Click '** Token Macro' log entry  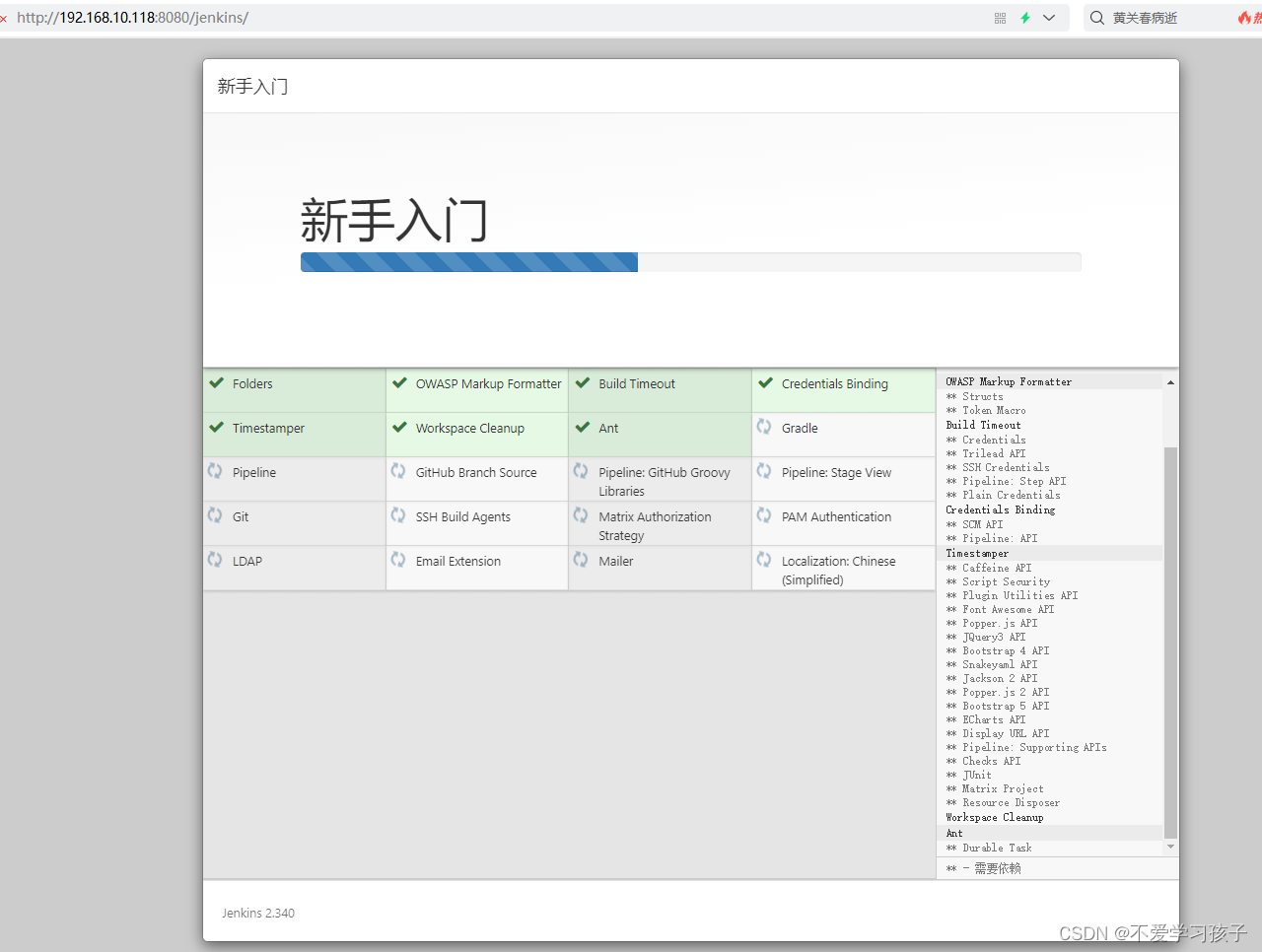[986, 410]
